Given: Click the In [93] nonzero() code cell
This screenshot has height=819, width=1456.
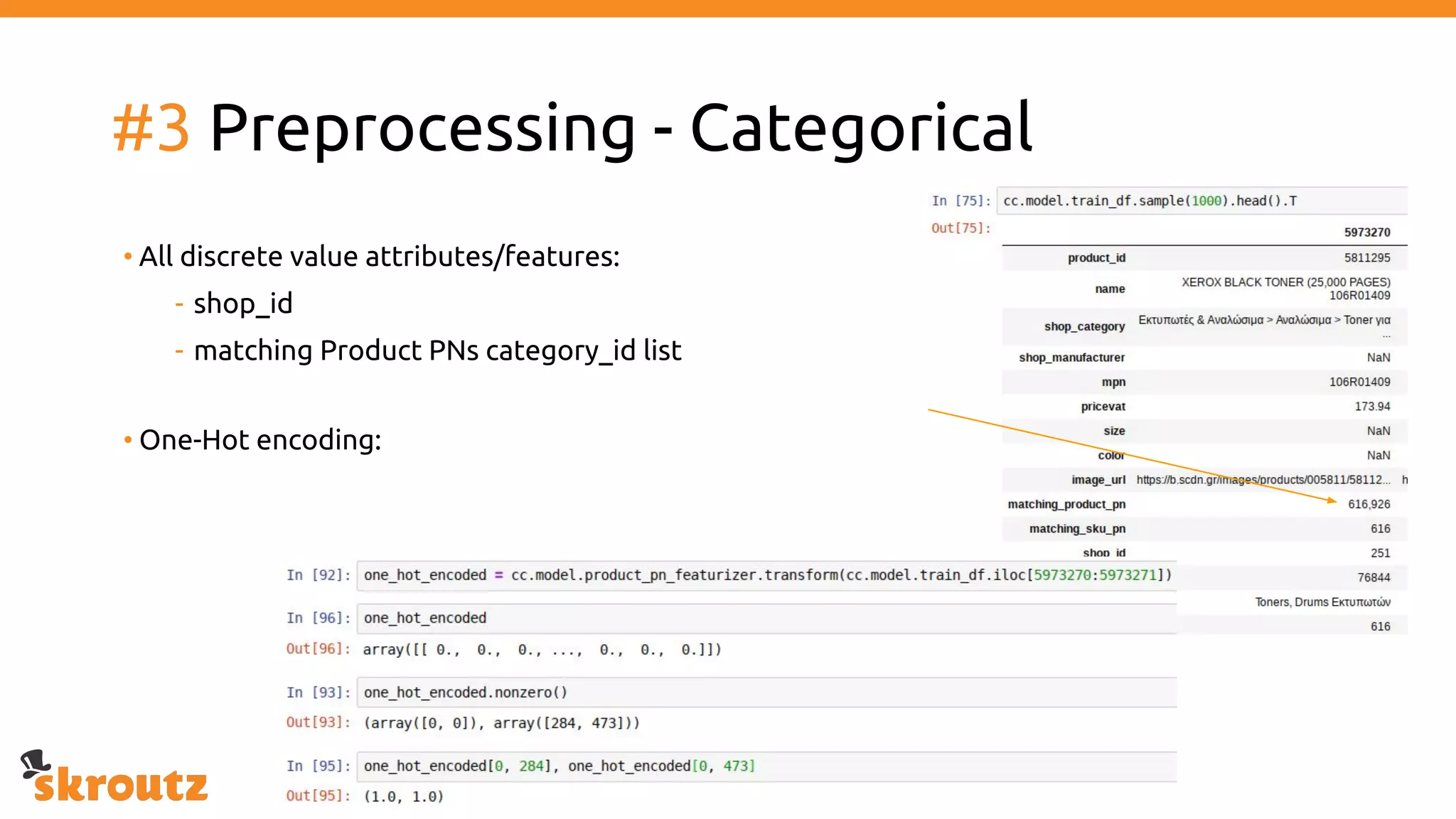Looking at the screenshot, I should [766, 692].
